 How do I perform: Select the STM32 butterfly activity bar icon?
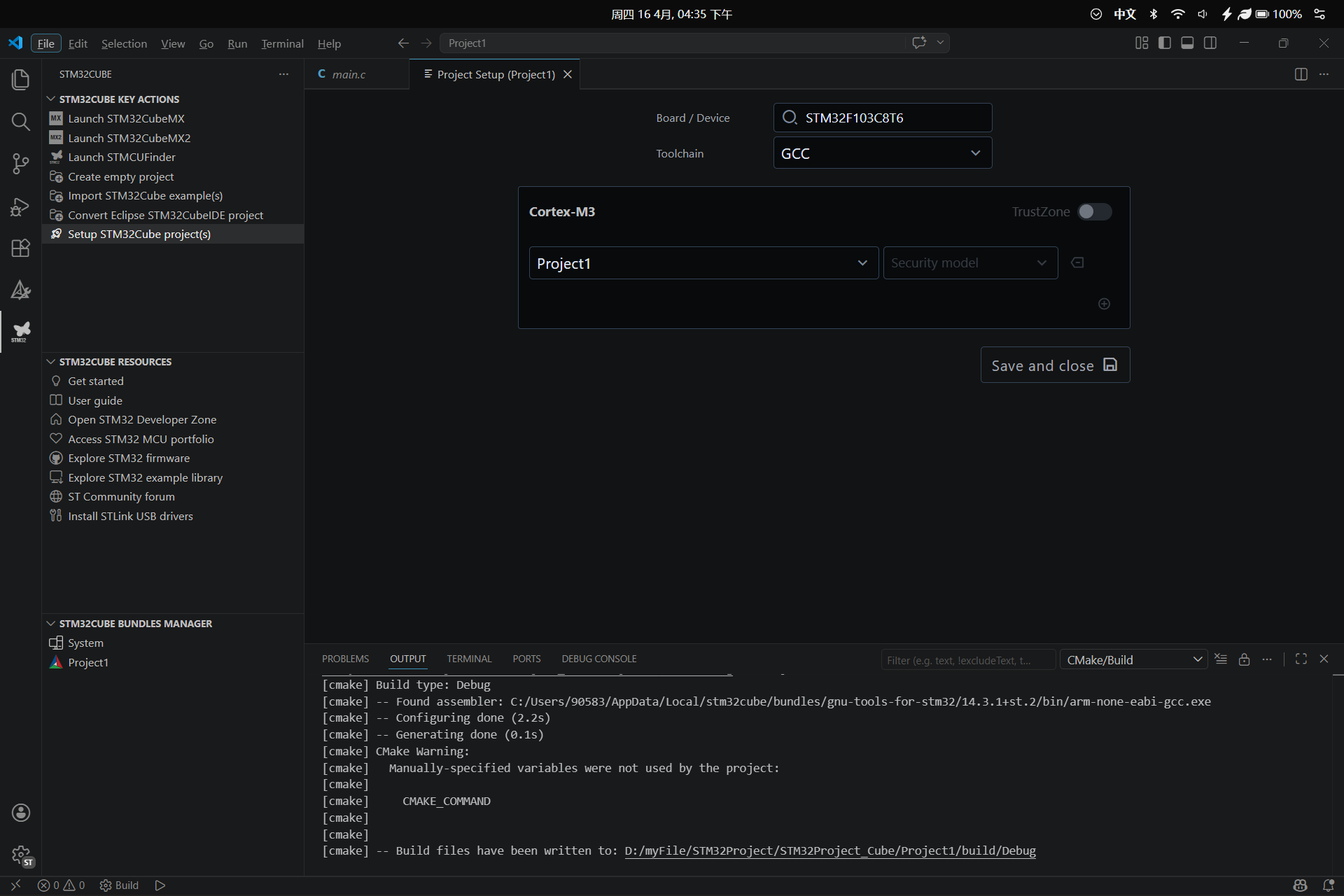pyautogui.click(x=20, y=332)
